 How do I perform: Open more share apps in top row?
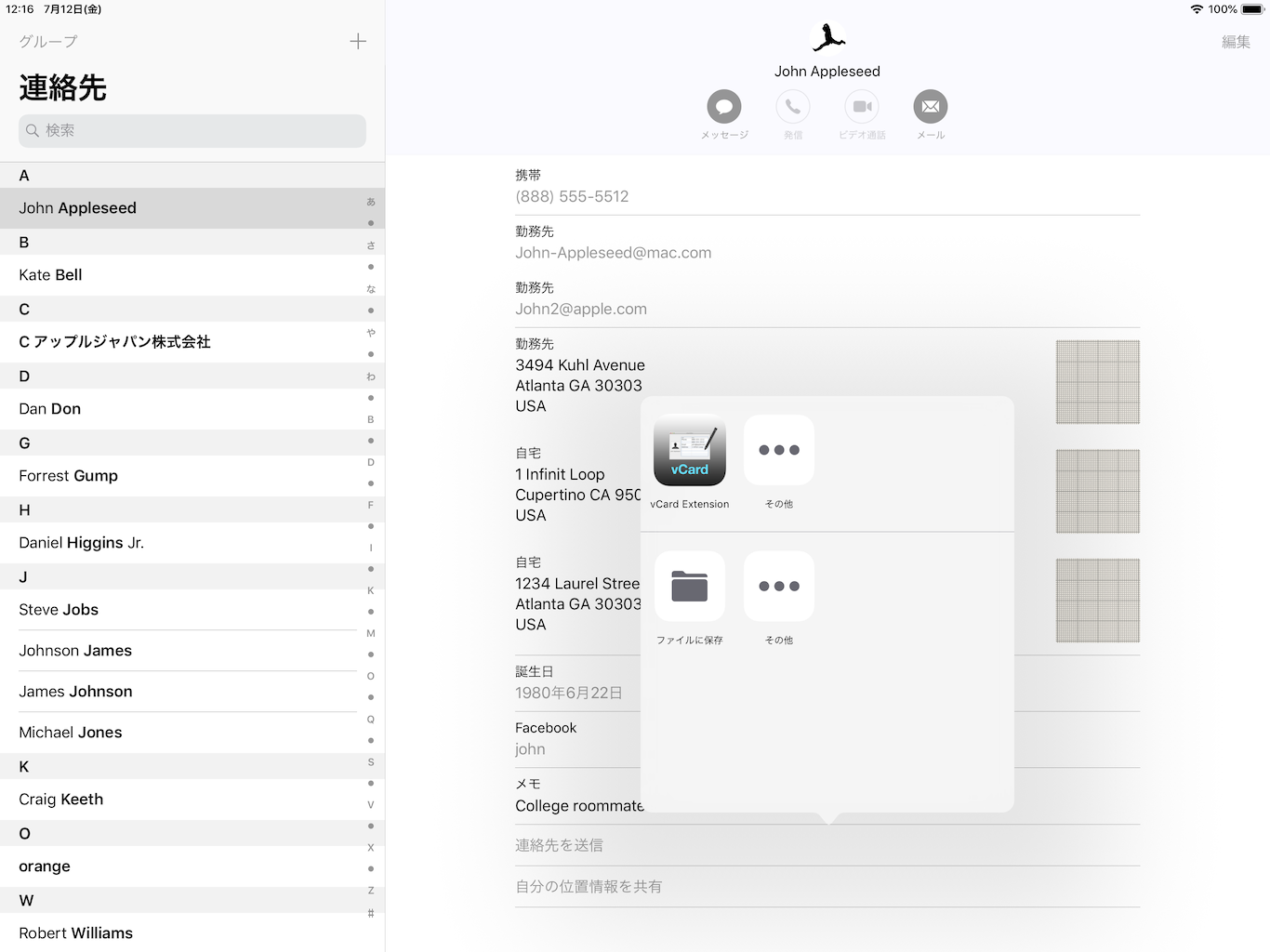779,451
